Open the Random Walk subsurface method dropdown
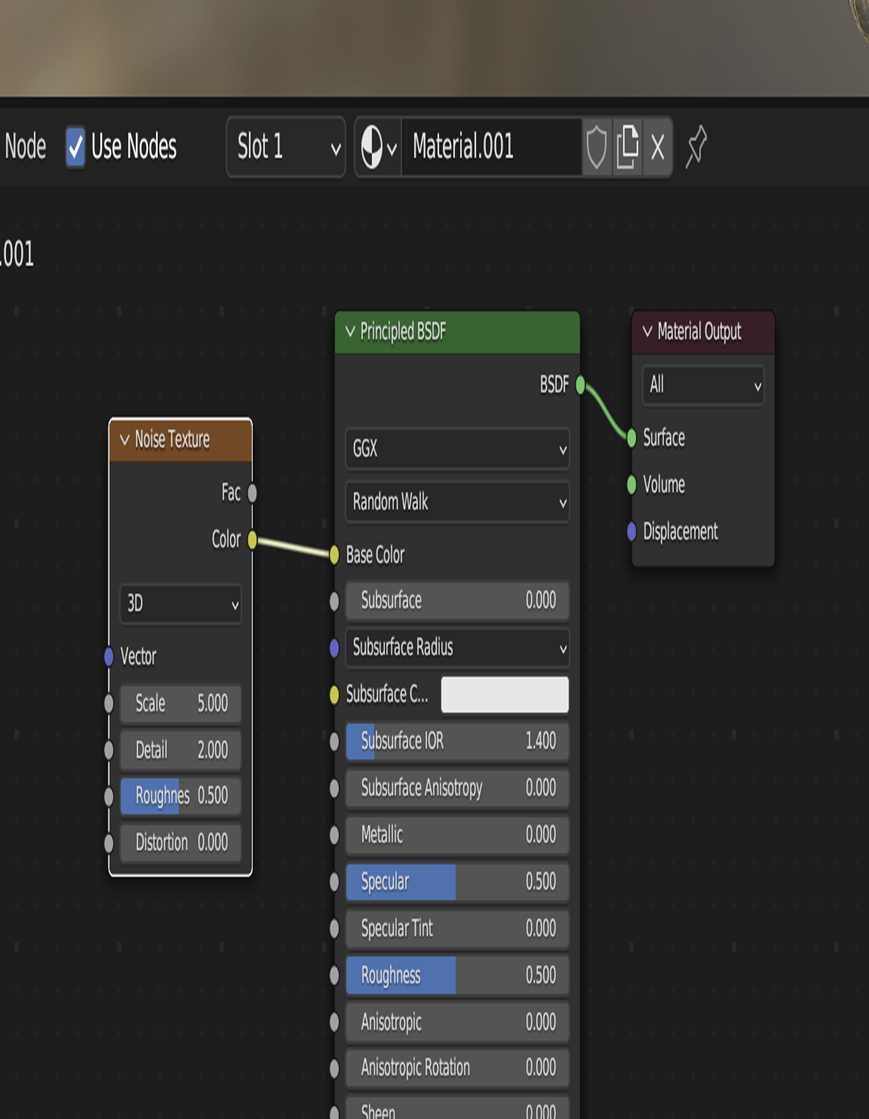Image resolution: width=869 pixels, height=1119 pixels. (x=457, y=502)
